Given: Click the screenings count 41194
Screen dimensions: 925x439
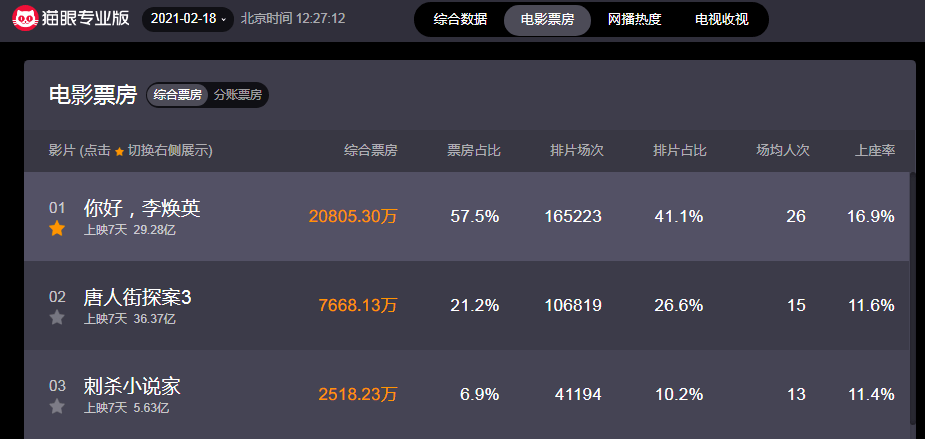Looking at the screenshot, I should (578, 394).
